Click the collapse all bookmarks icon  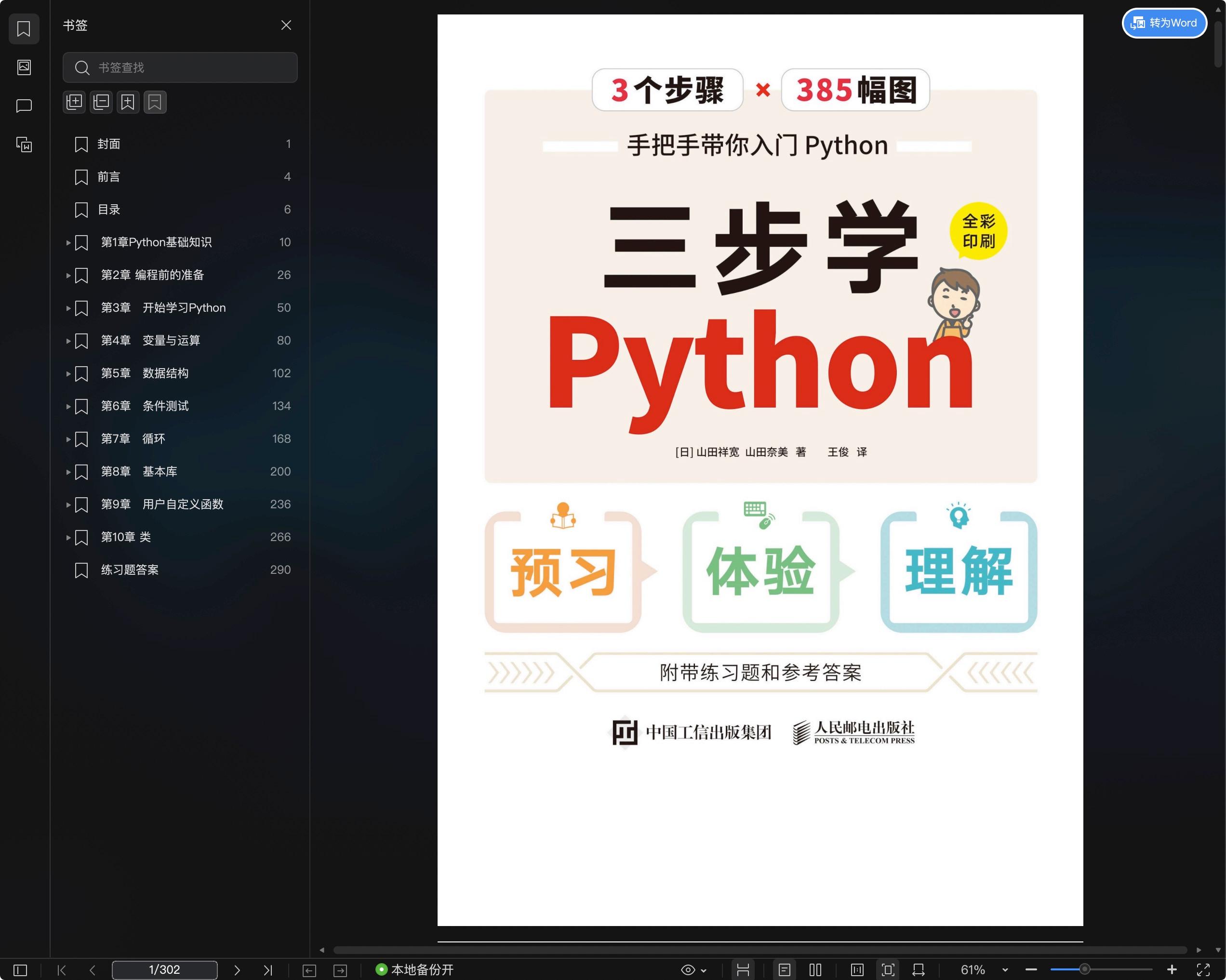coord(101,102)
